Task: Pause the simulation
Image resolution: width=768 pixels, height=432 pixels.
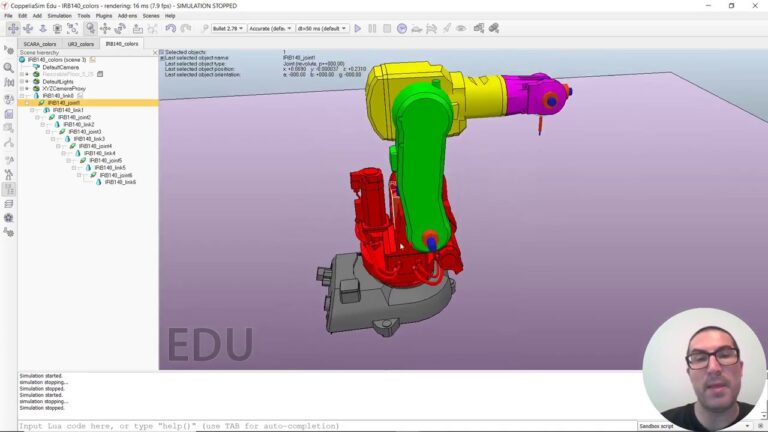Action: (x=372, y=28)
